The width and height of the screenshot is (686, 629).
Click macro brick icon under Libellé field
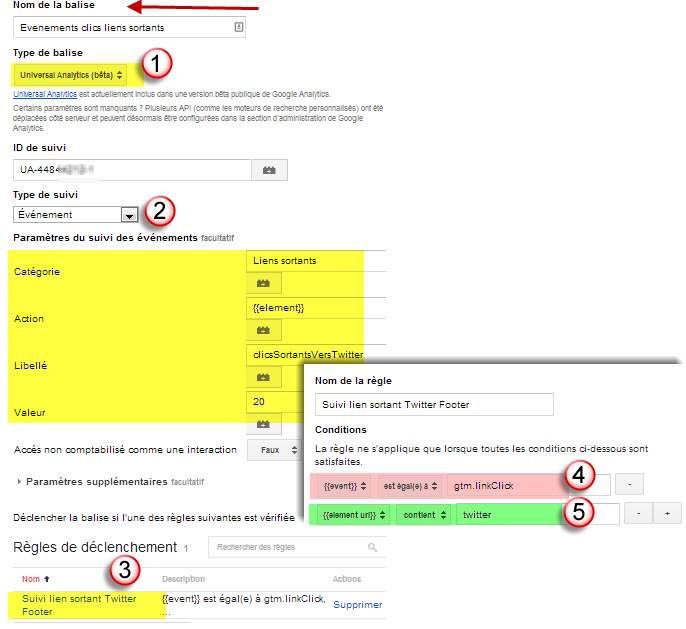(x=263, y=377)
